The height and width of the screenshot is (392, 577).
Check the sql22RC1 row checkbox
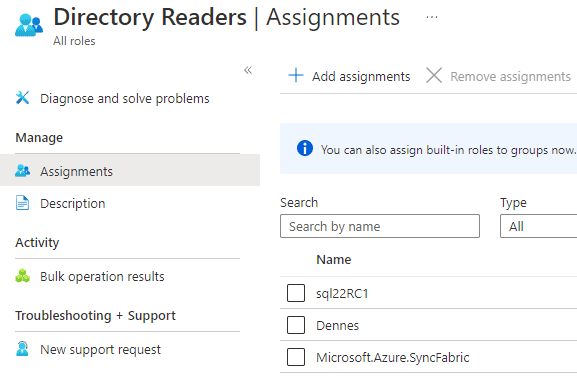point(296,293)
